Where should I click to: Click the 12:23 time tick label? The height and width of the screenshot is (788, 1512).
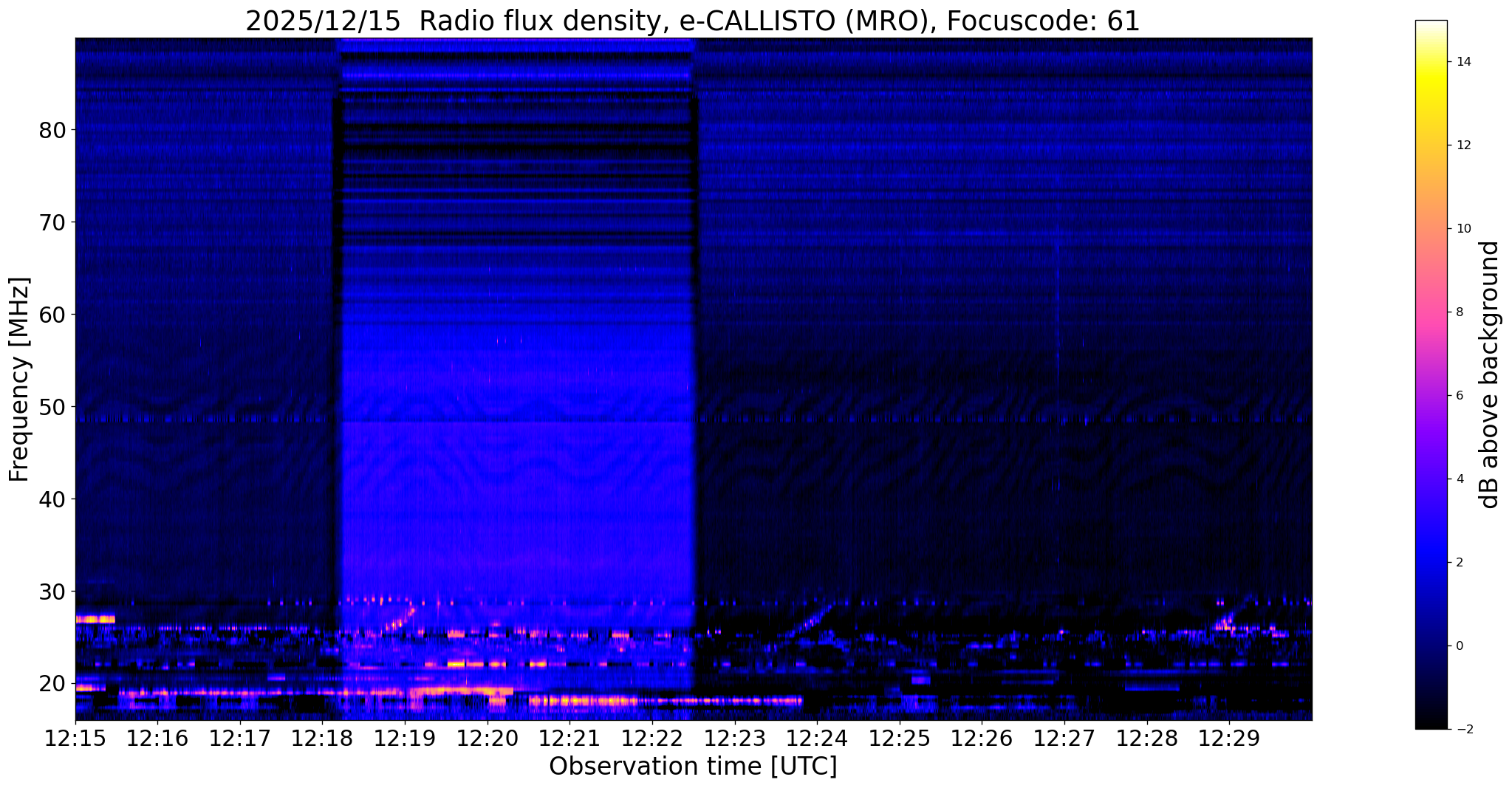[x=734, y=739]
